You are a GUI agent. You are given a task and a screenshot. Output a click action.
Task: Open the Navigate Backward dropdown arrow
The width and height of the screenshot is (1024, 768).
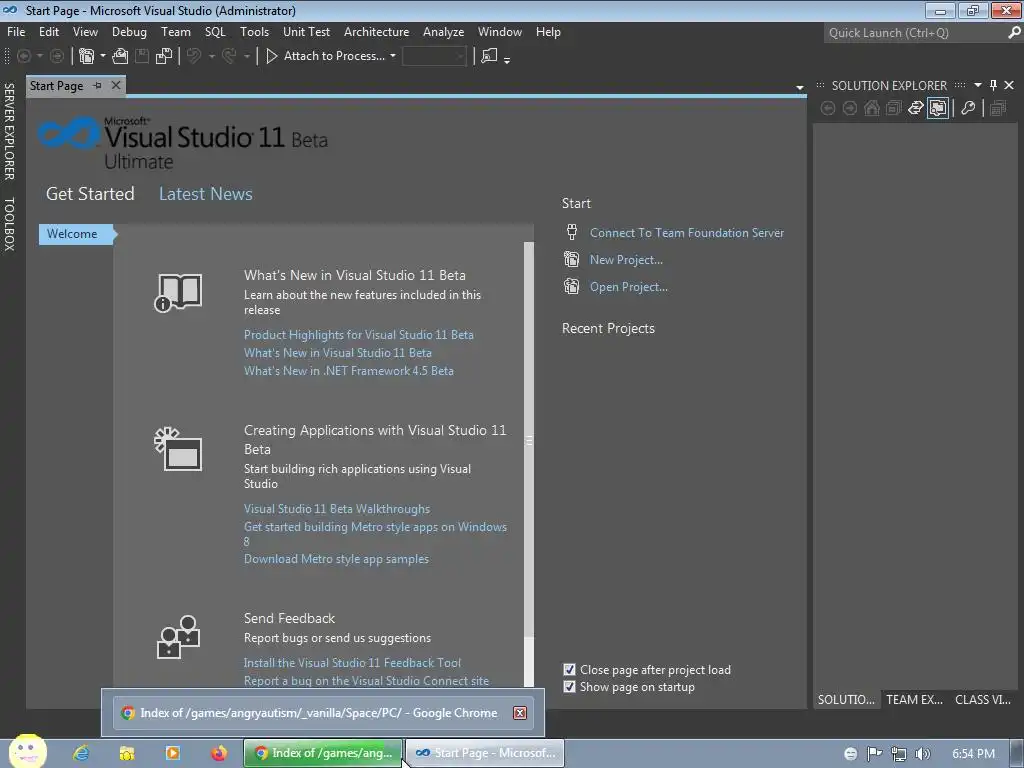pyautogui.click(x=40, y=56)
